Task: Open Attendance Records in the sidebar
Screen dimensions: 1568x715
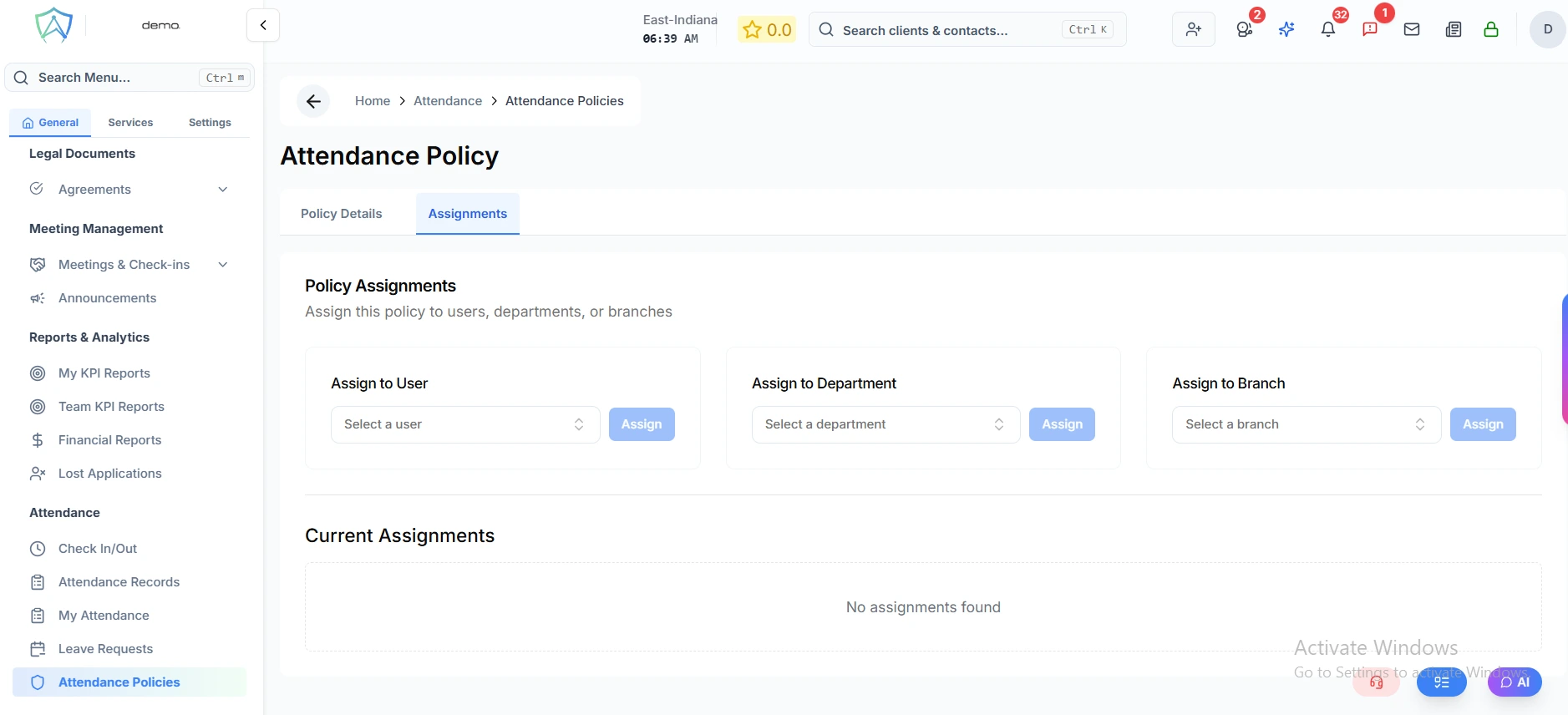Action: point(119,582)
